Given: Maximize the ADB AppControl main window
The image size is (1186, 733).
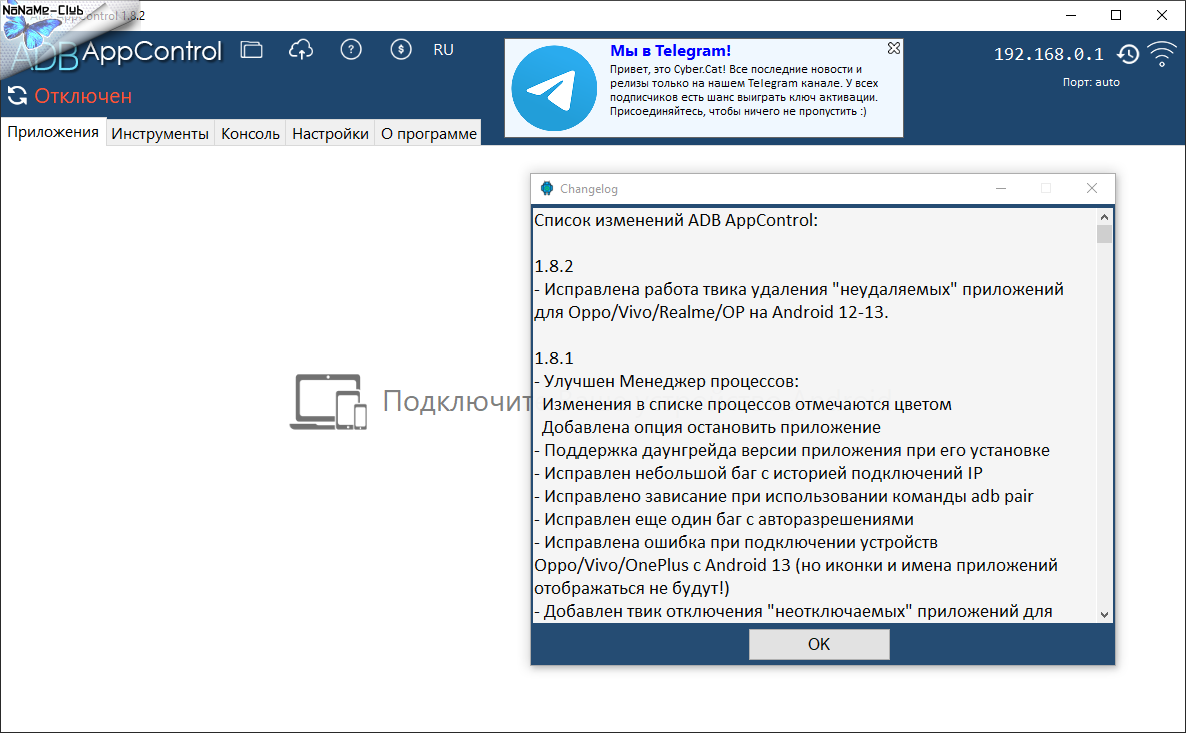Looking at the screenshot, I should 1116,15.
